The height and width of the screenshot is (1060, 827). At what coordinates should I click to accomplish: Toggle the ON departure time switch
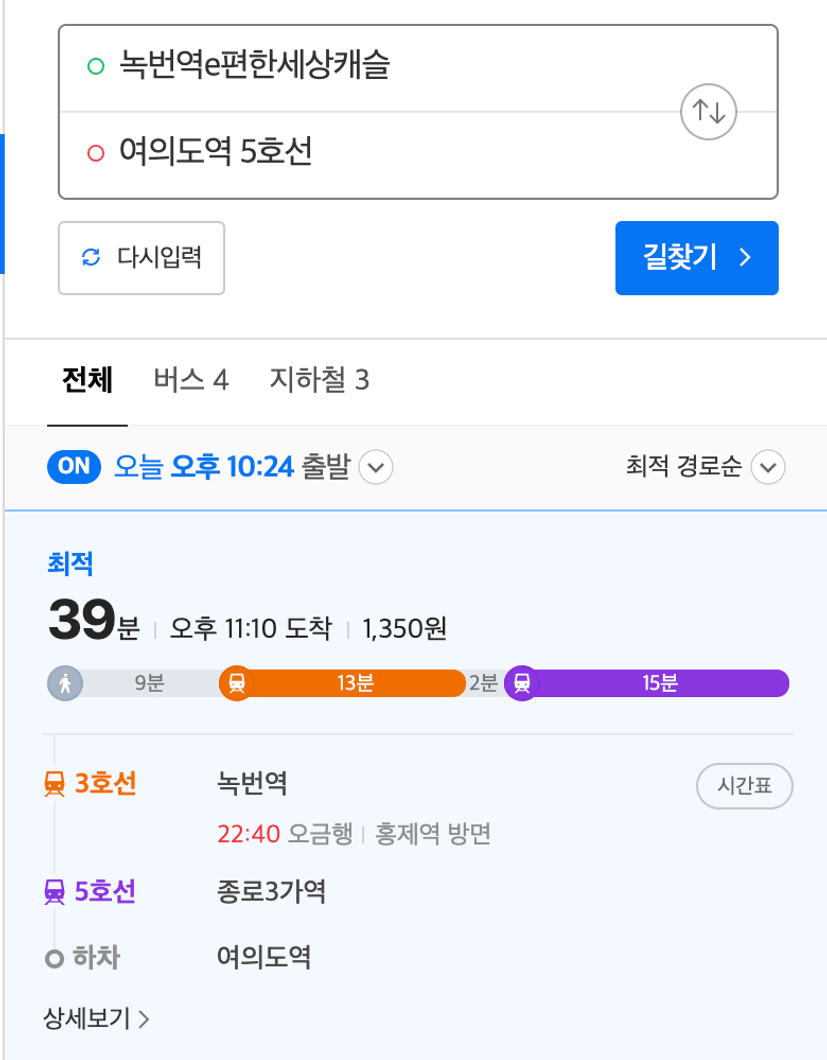pyautogui.click(x=74, y=466)
